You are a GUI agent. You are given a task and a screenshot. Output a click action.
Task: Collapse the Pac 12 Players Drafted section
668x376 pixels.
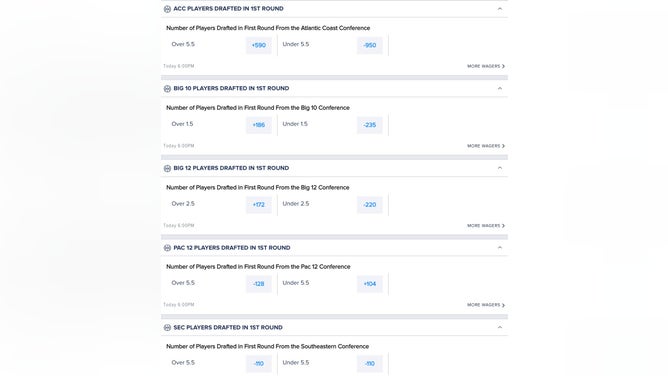click(500, 247)
